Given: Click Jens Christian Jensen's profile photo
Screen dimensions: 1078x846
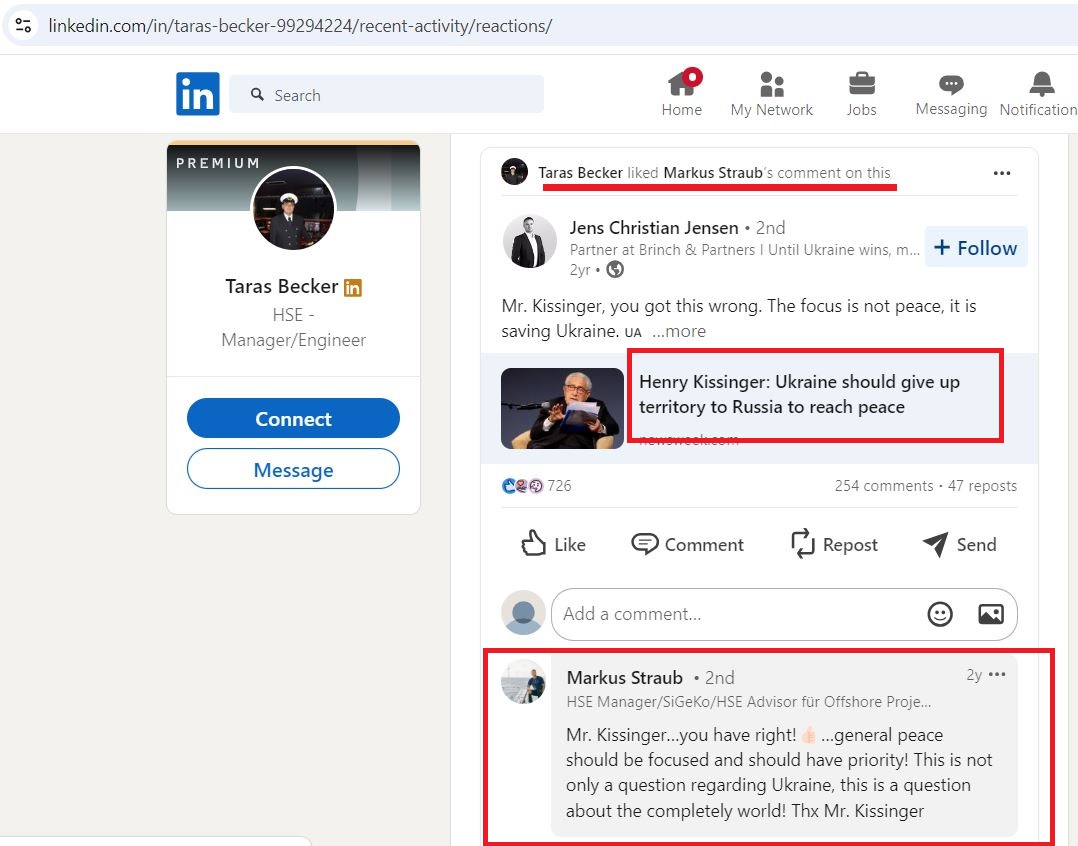Looking at the screenshot, I should [529, 241].
